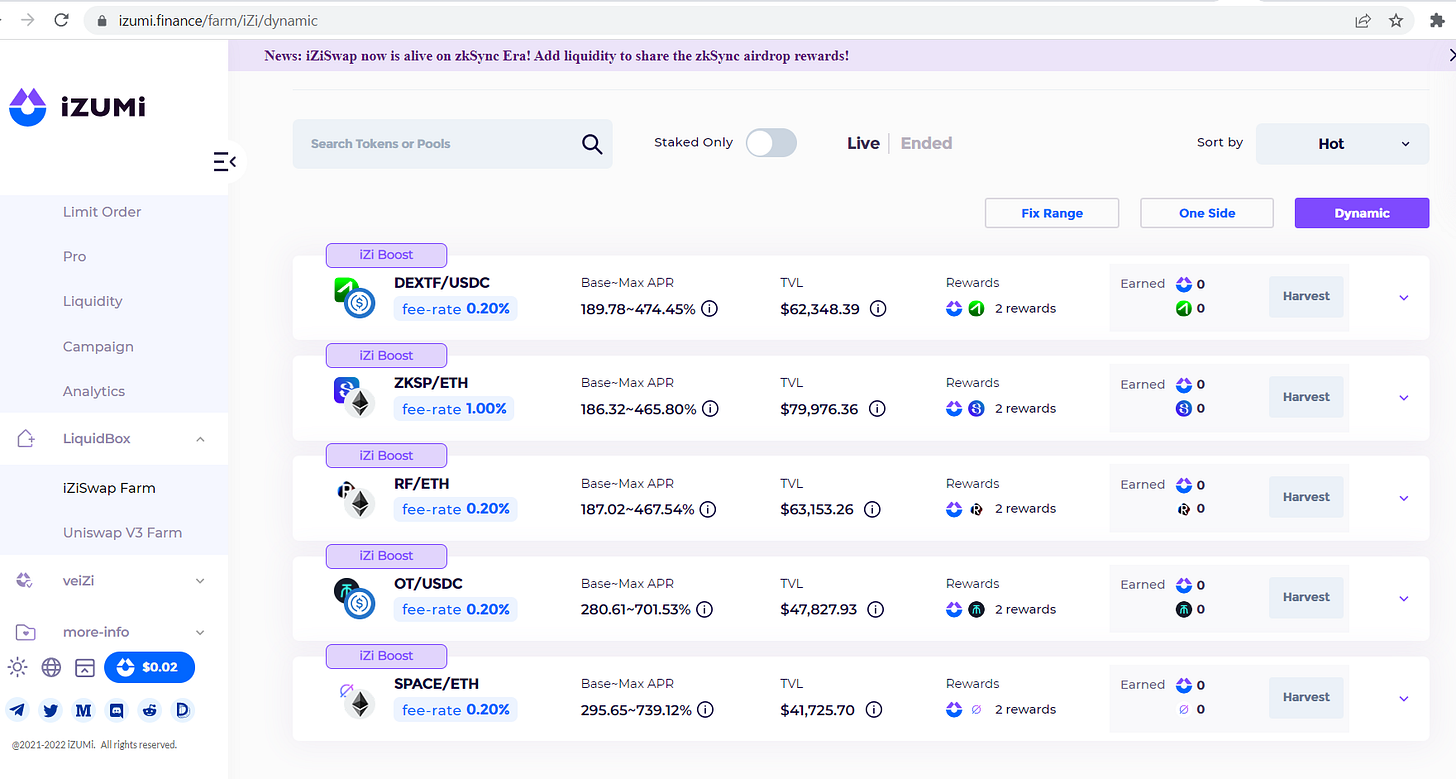Close the zkSync Era news banner arrow

point(1452,56)
